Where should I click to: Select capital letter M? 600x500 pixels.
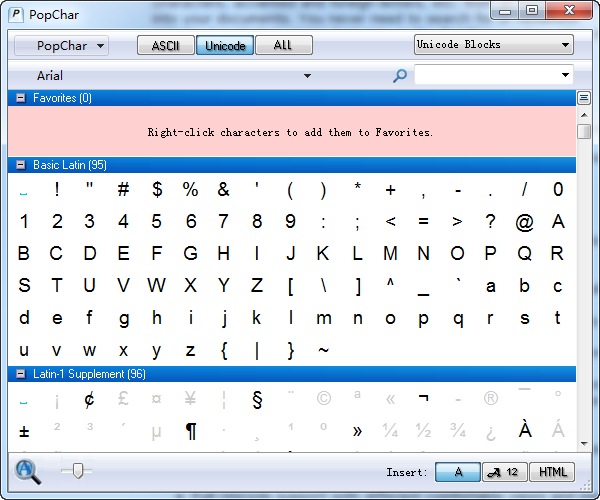tap(390, 253)
